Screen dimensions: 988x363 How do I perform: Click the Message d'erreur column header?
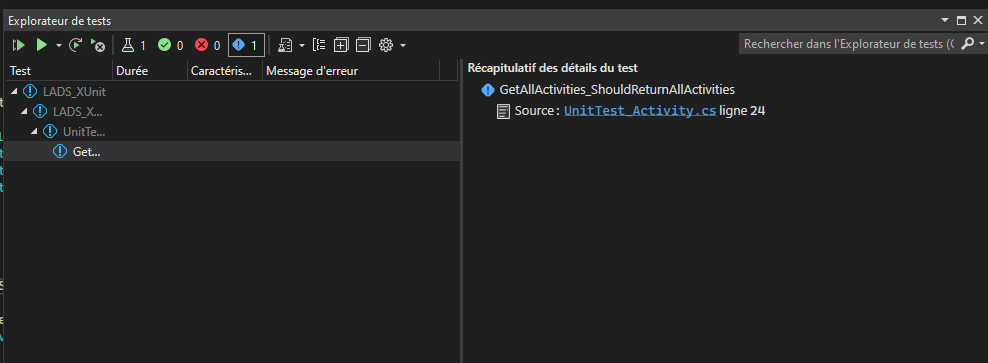point(351,71)
